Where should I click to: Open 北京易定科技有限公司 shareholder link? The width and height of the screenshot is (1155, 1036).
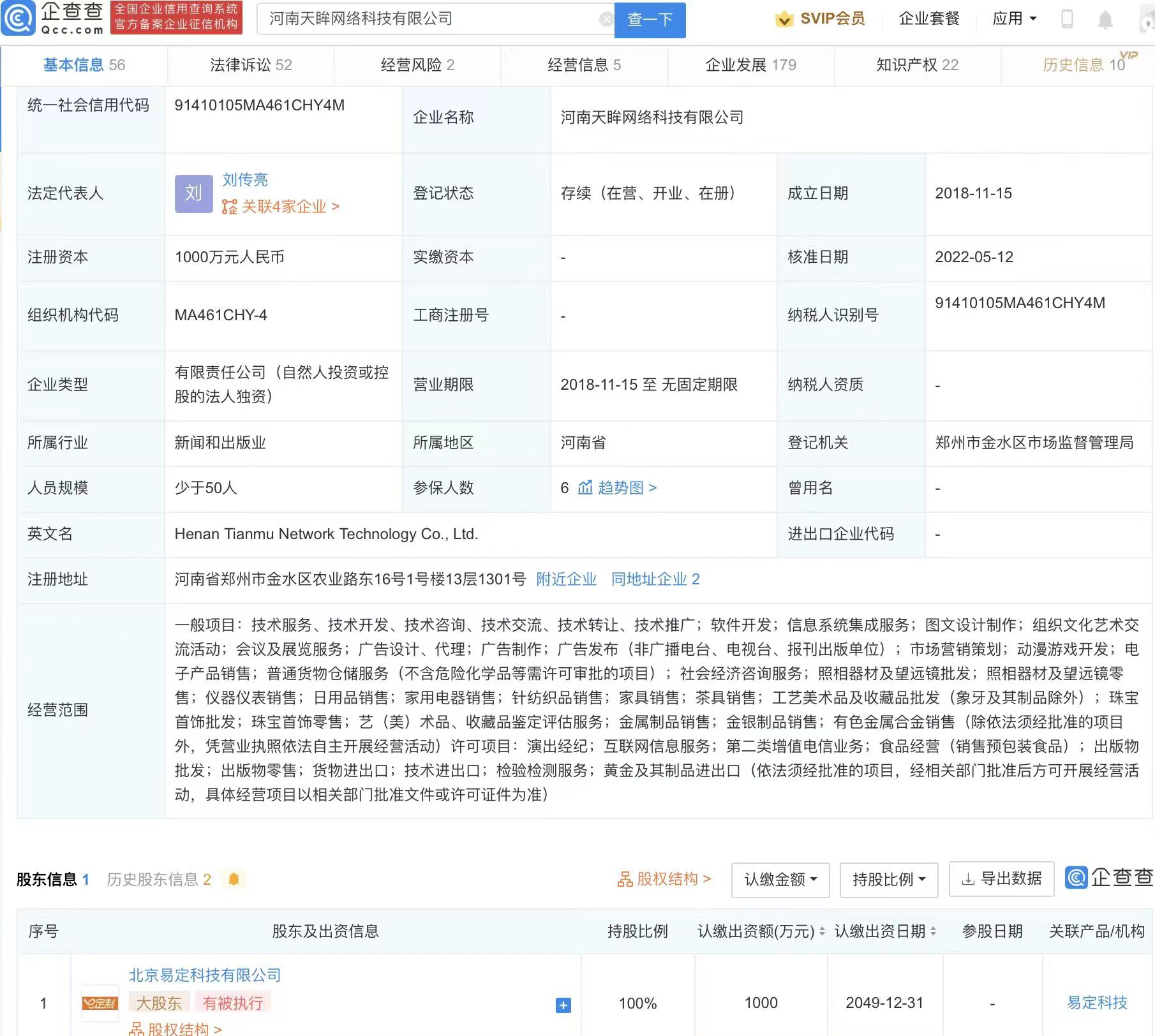tap(205, 975)
